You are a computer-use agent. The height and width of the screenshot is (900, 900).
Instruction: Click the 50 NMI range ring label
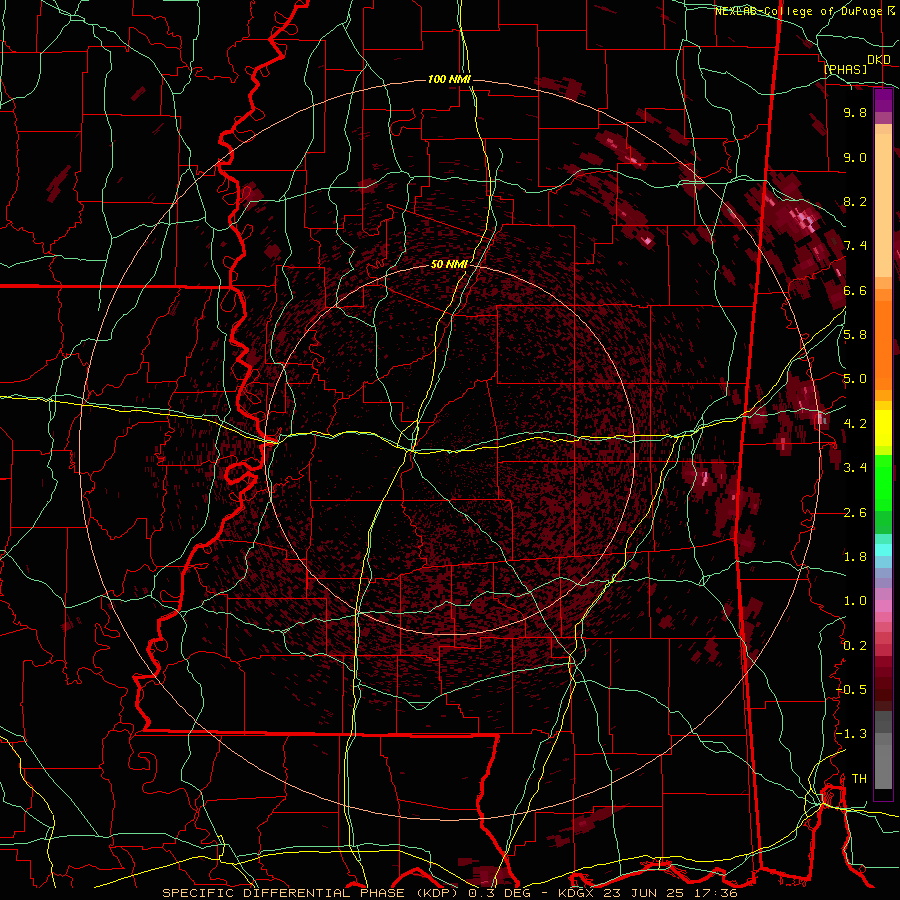449,265
